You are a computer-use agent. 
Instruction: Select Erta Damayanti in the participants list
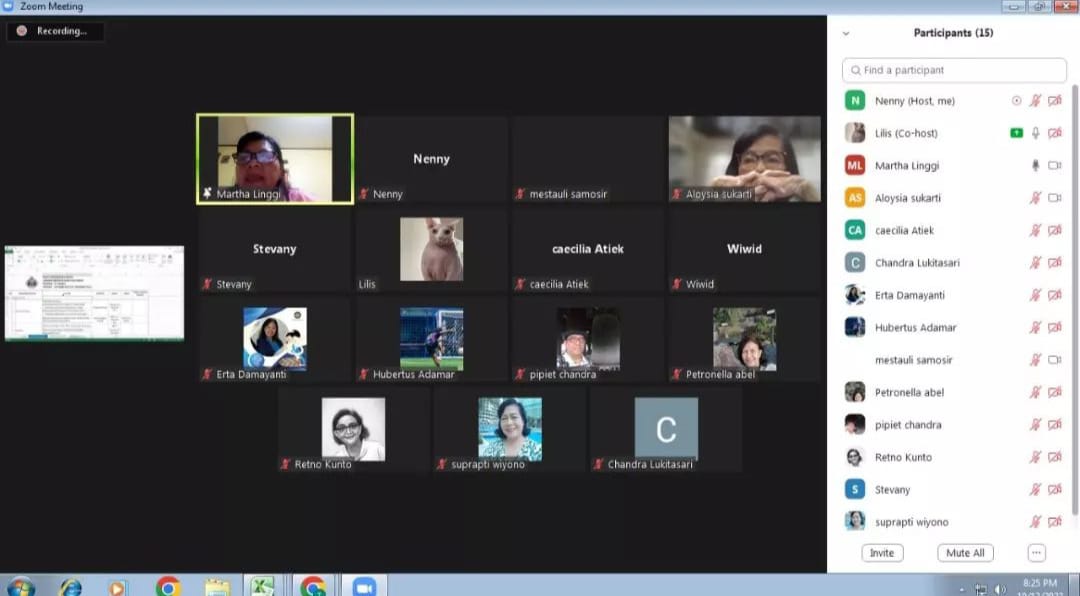coord(909,295)
